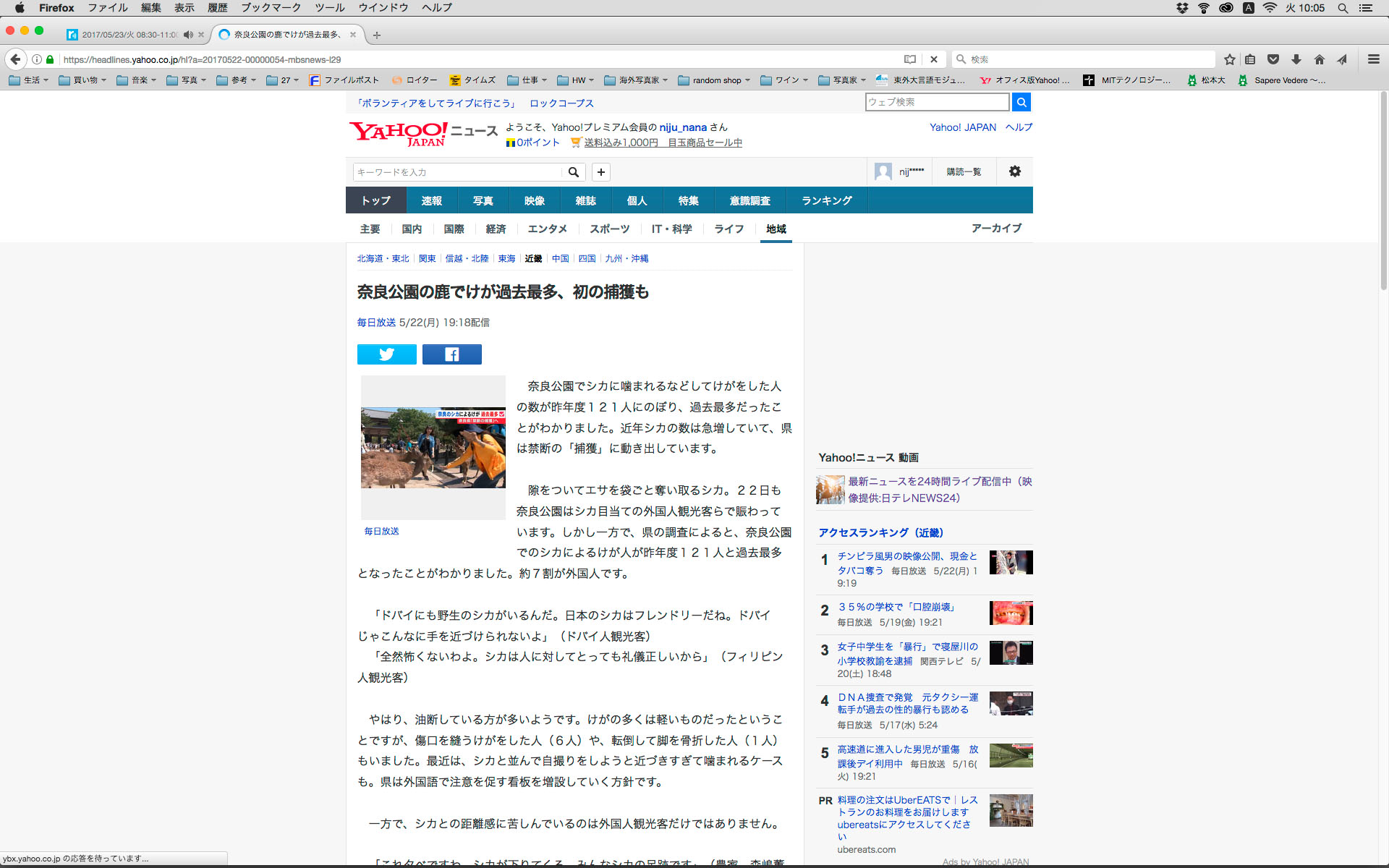The width and height of the screenshot is (1389, 868).
Task: Share article via Facebook button
Action: tap(451, 354)
